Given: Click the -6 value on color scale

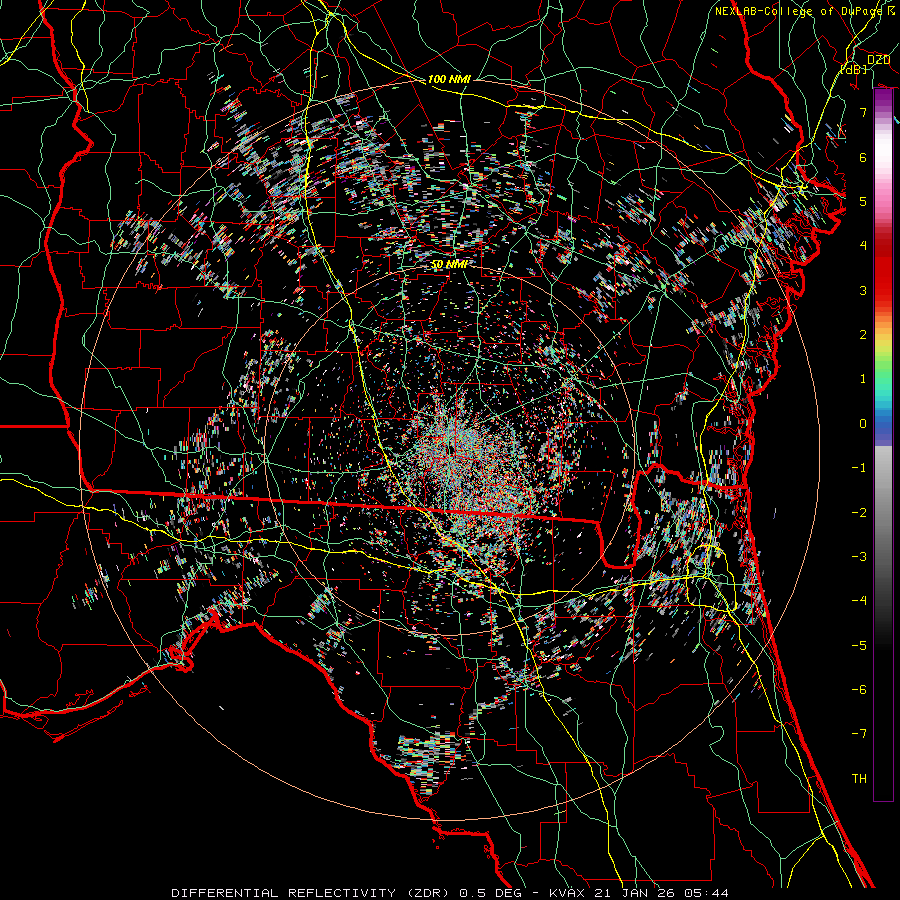Looking at the screenshot, I should pyautogui.click(x=859, y=690).
